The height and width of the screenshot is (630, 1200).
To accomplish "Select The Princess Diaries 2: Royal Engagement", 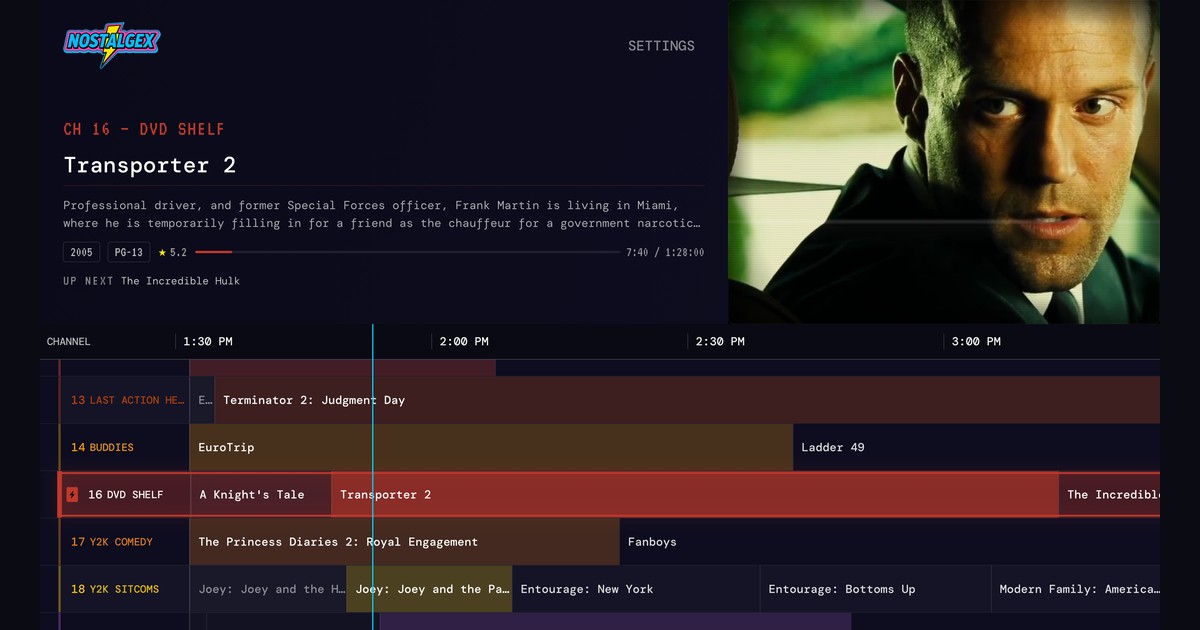I will 404,542.
